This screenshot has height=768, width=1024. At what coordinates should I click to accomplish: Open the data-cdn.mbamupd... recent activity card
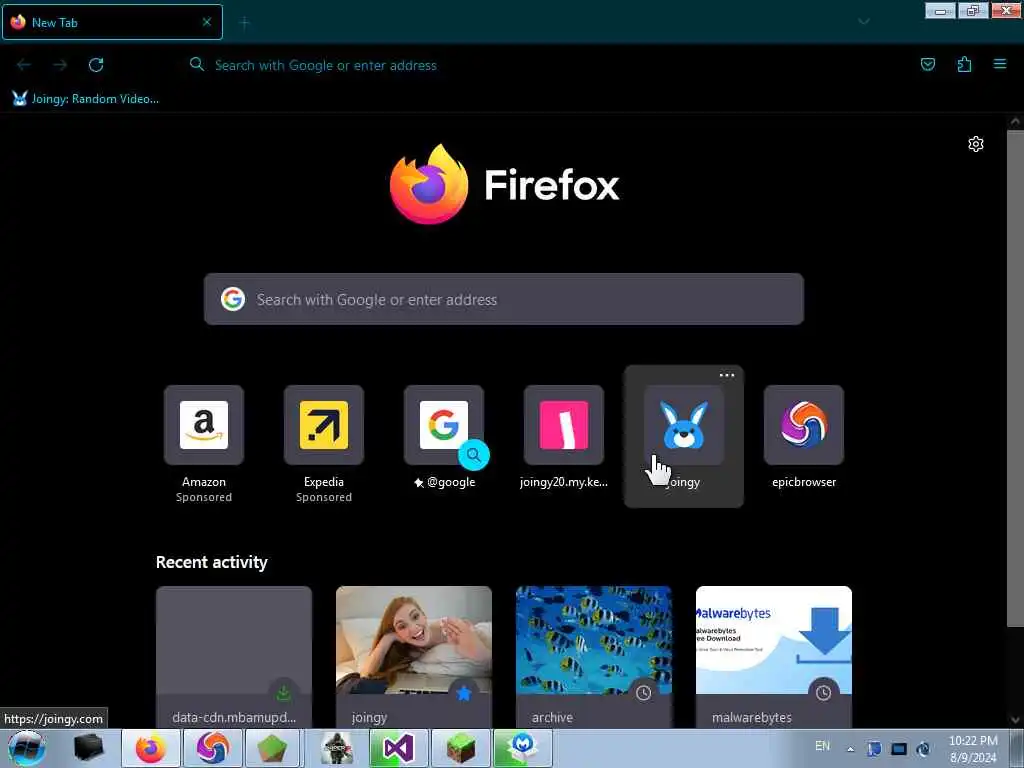pyautogui.click(x=234, y=657)
